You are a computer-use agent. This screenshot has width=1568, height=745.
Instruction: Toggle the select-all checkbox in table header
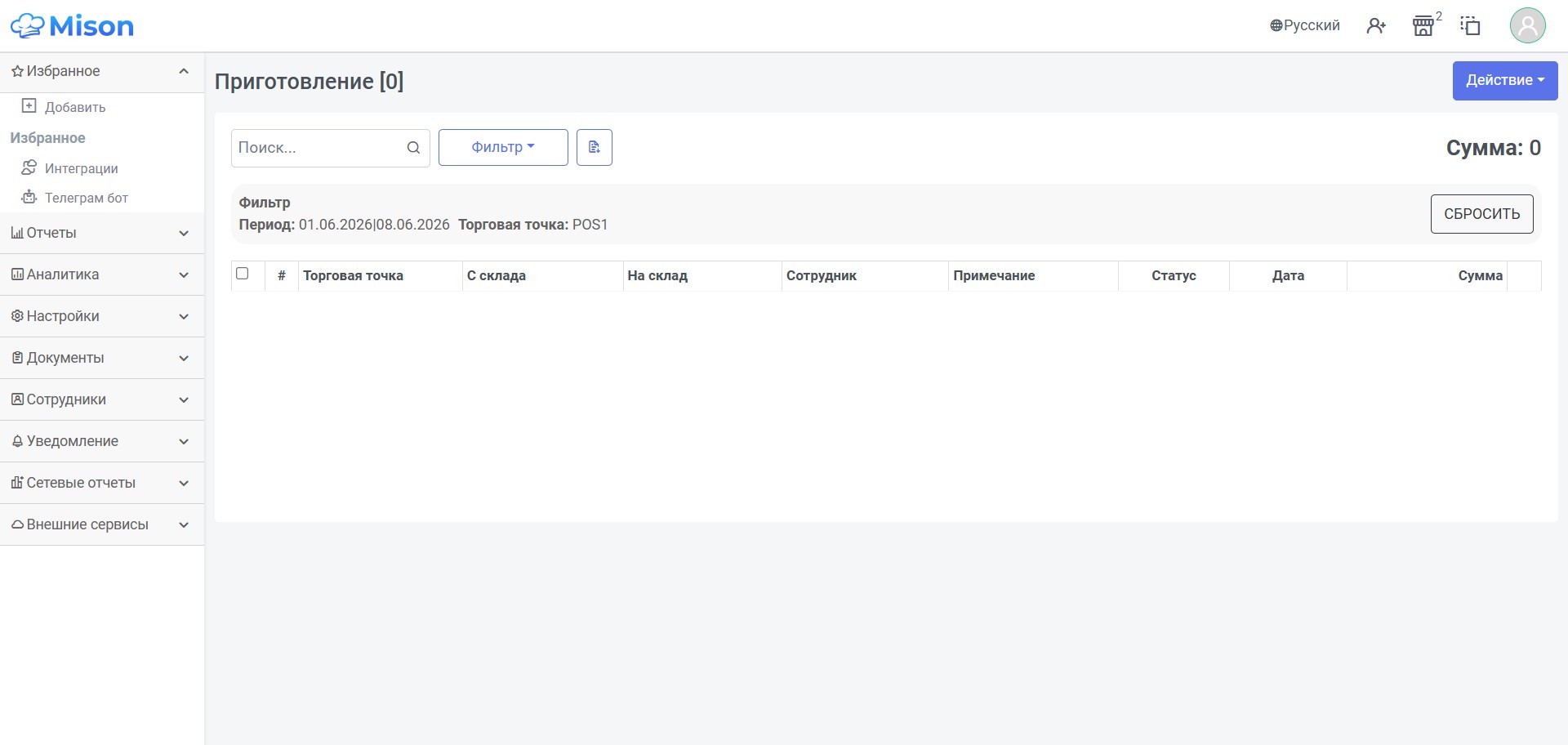coord(243,274)
